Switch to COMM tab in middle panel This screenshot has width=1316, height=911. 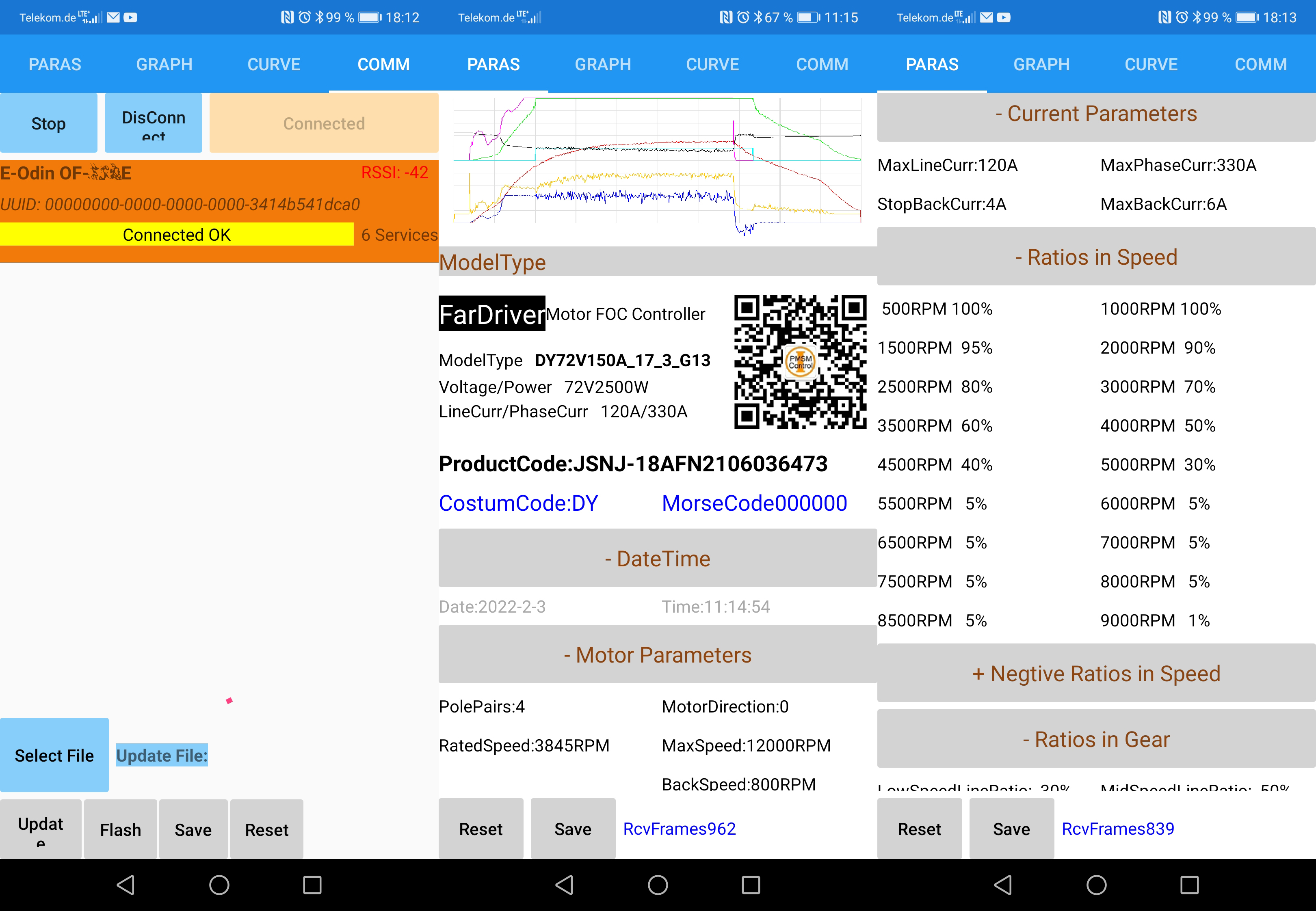click(822, 65)
